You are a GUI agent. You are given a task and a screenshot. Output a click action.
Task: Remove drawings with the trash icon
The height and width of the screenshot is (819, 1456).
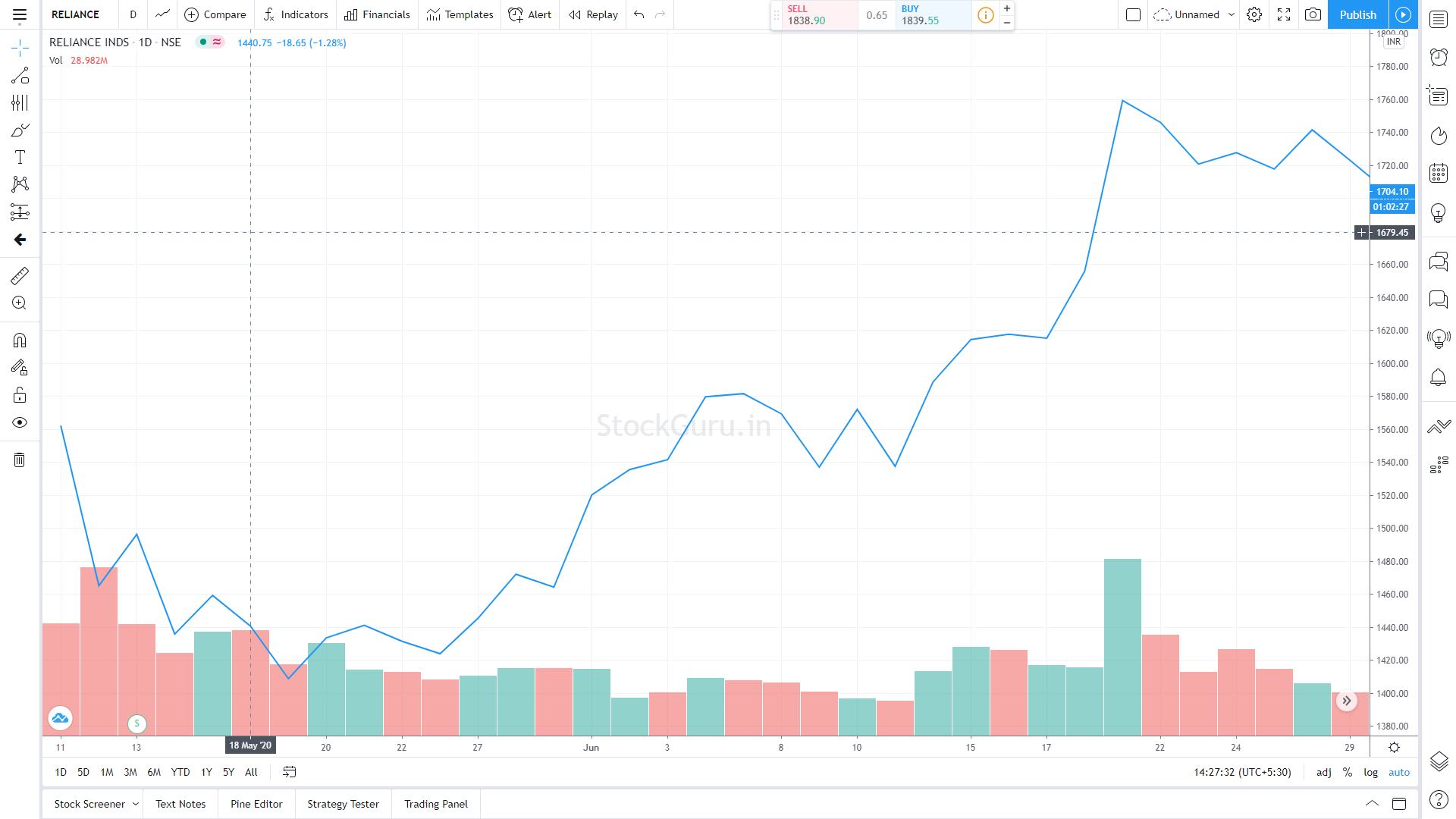tap(20, 460)
